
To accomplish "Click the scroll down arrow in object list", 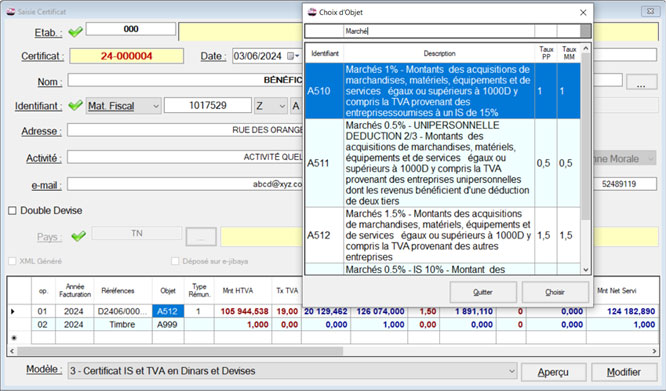I will pyautogui.click(x=586, y=269).
